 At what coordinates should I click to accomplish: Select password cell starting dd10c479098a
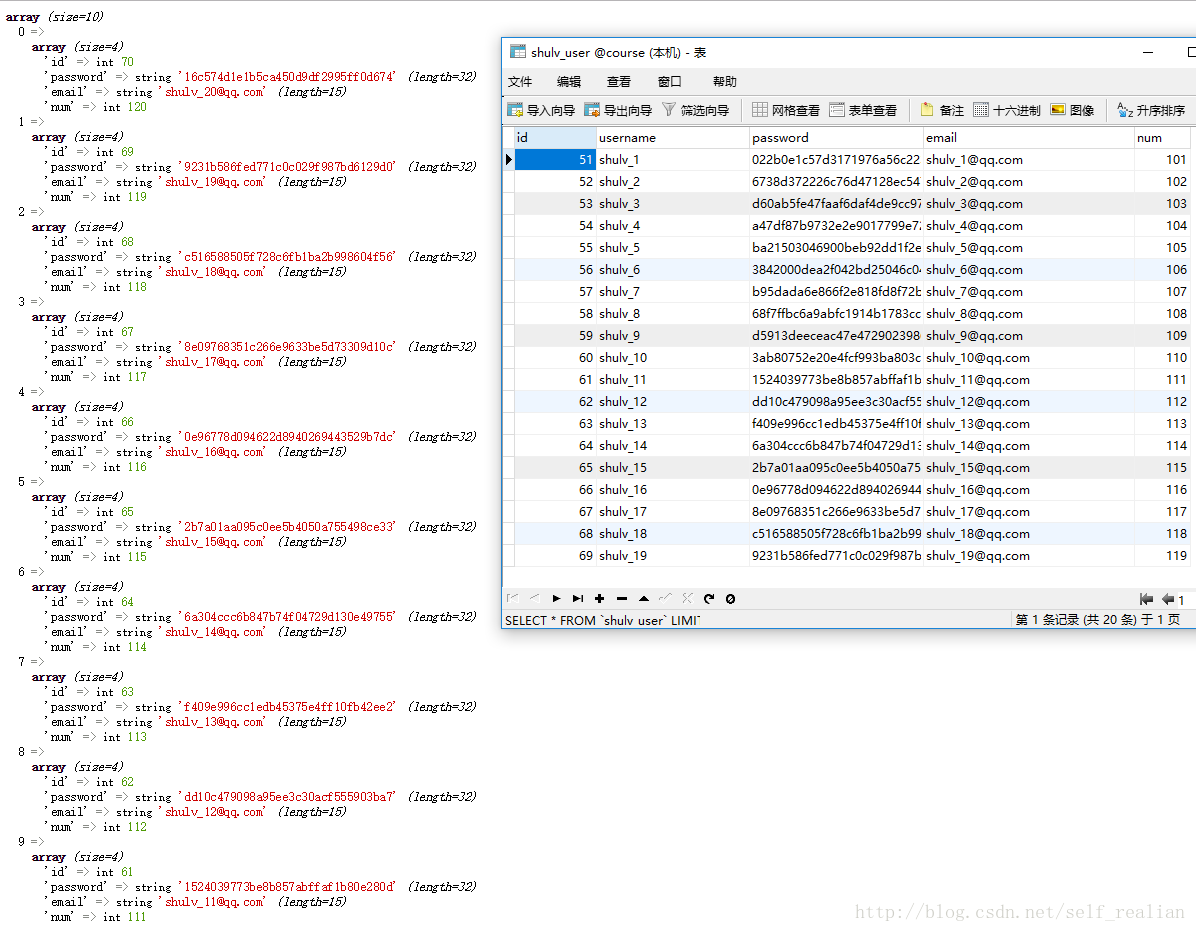coord(836,401)
